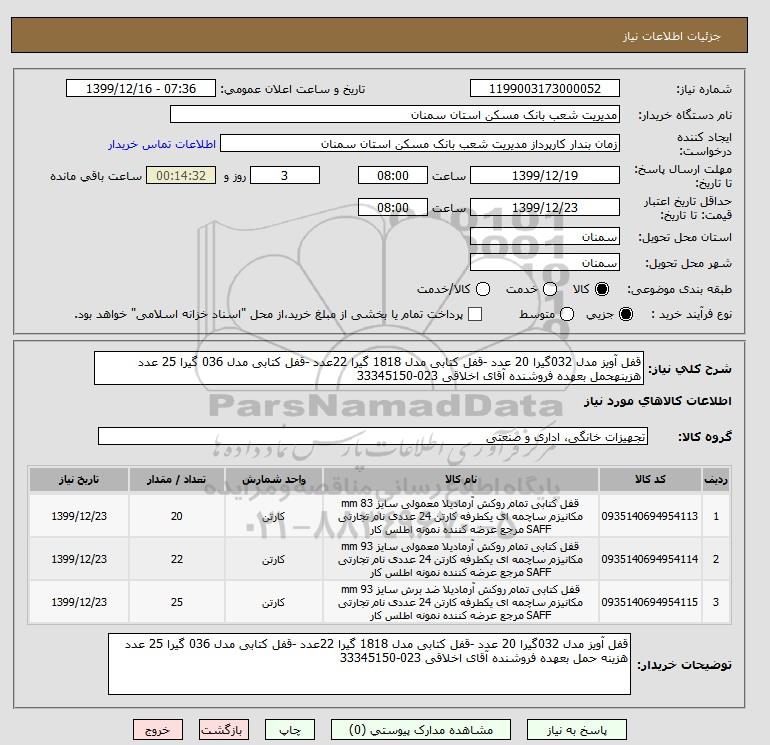Toggle the اسناد خزانه اسلامی payment checkbox
The image size is (770, 745).
coord(475,314)
